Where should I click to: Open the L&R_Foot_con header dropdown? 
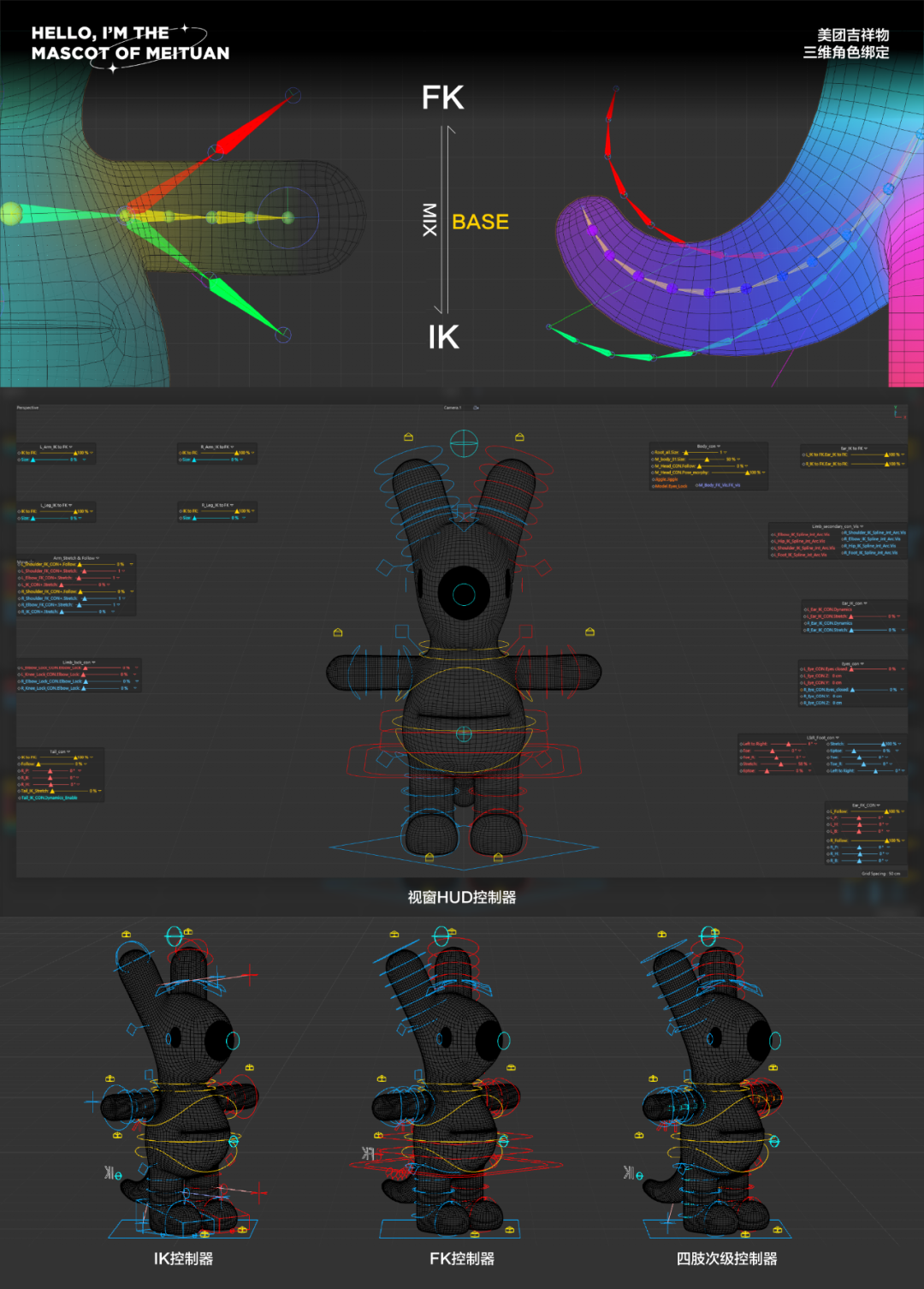pyautogui.click(x=838, y=738)
